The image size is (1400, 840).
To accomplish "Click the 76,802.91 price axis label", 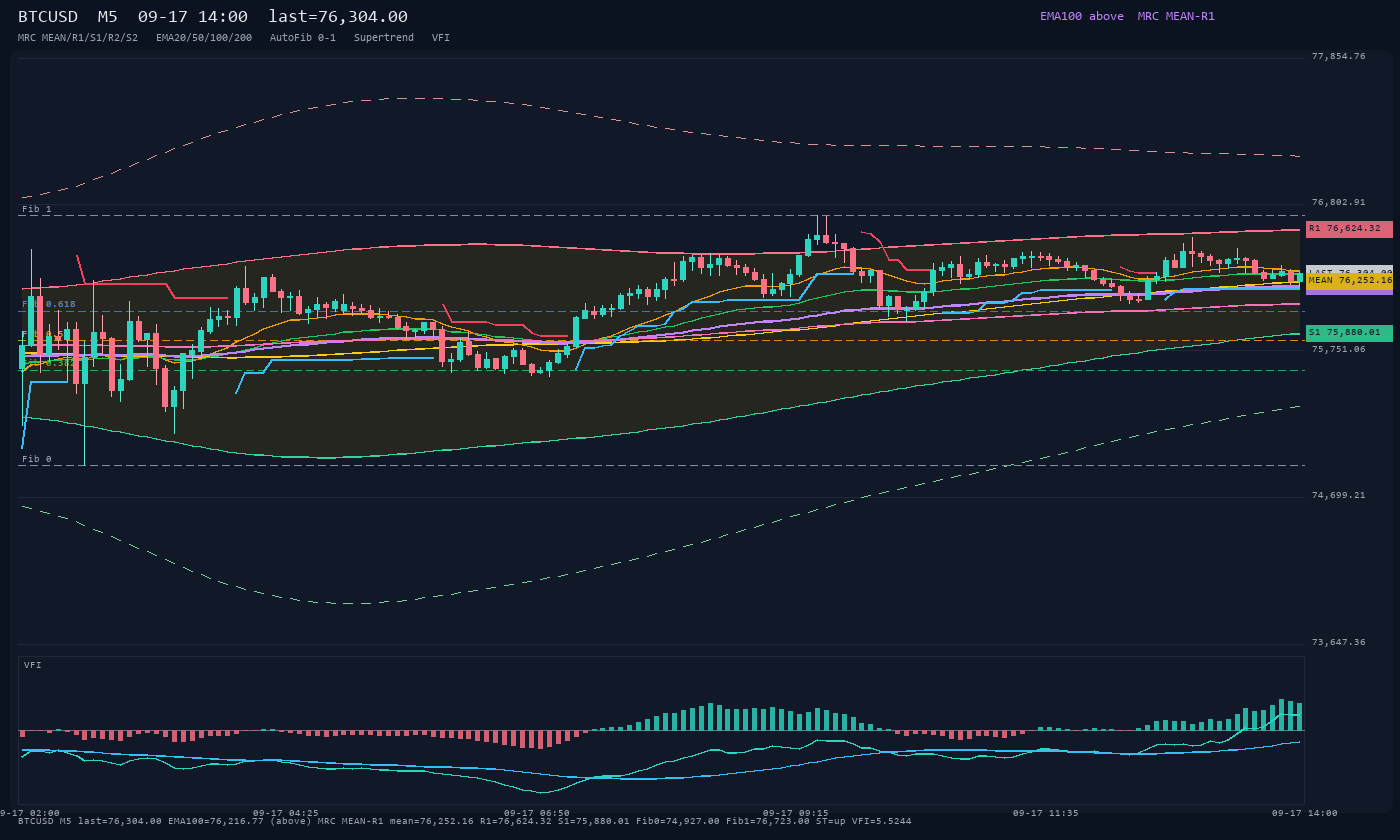I will (x=1338, y=203).
